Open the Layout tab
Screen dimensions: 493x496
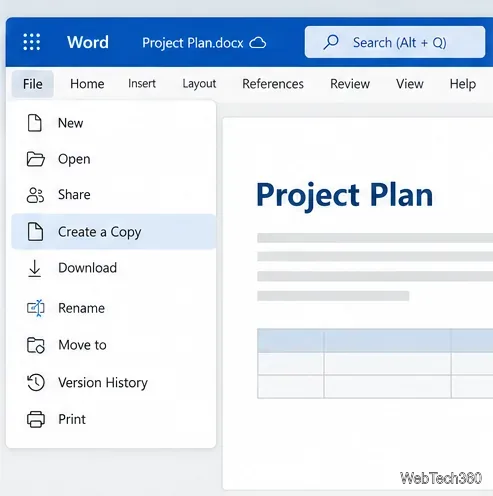(199, 84)
